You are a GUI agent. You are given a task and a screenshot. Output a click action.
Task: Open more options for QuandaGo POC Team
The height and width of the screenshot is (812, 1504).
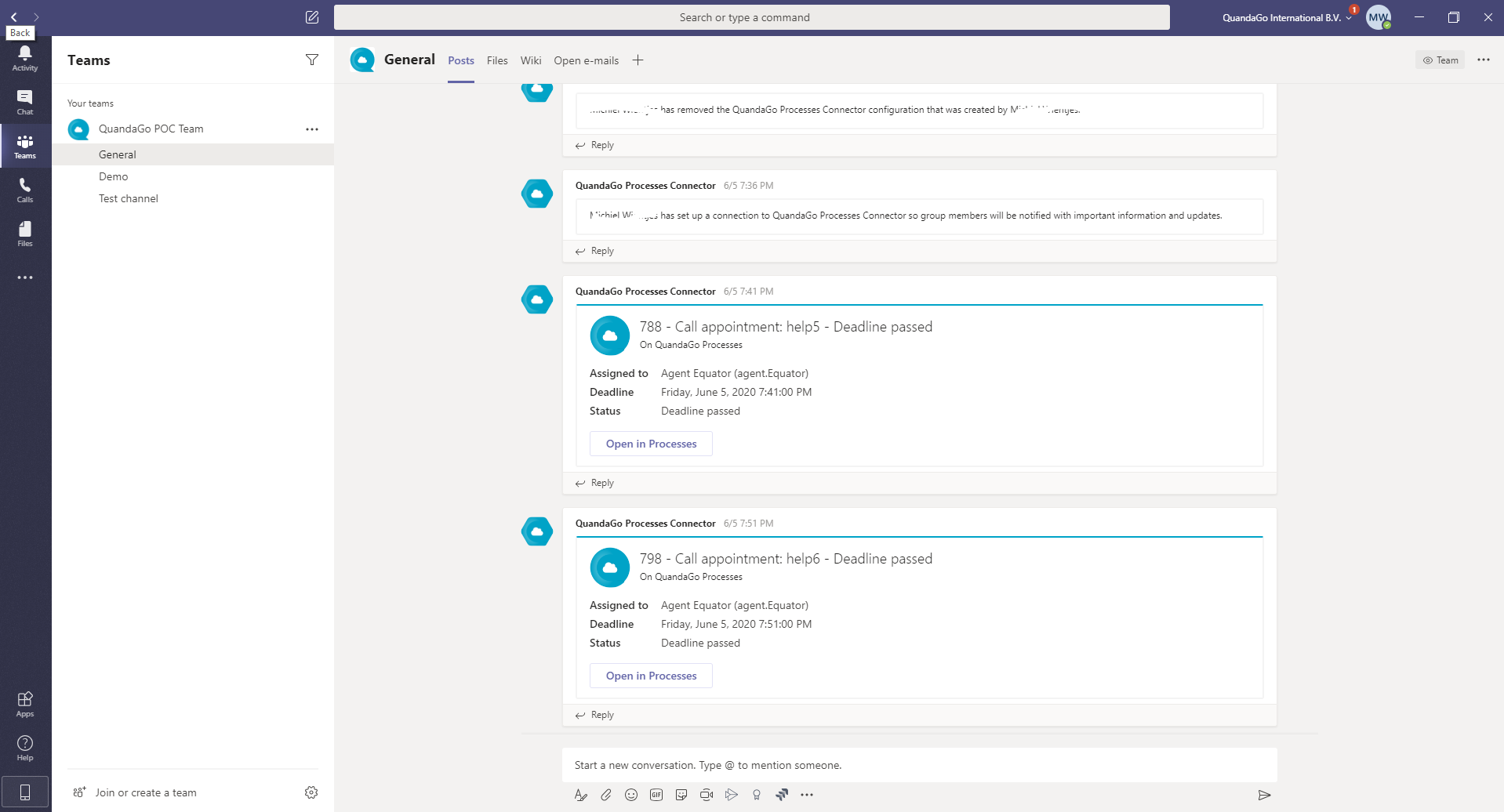pos(312,129)
